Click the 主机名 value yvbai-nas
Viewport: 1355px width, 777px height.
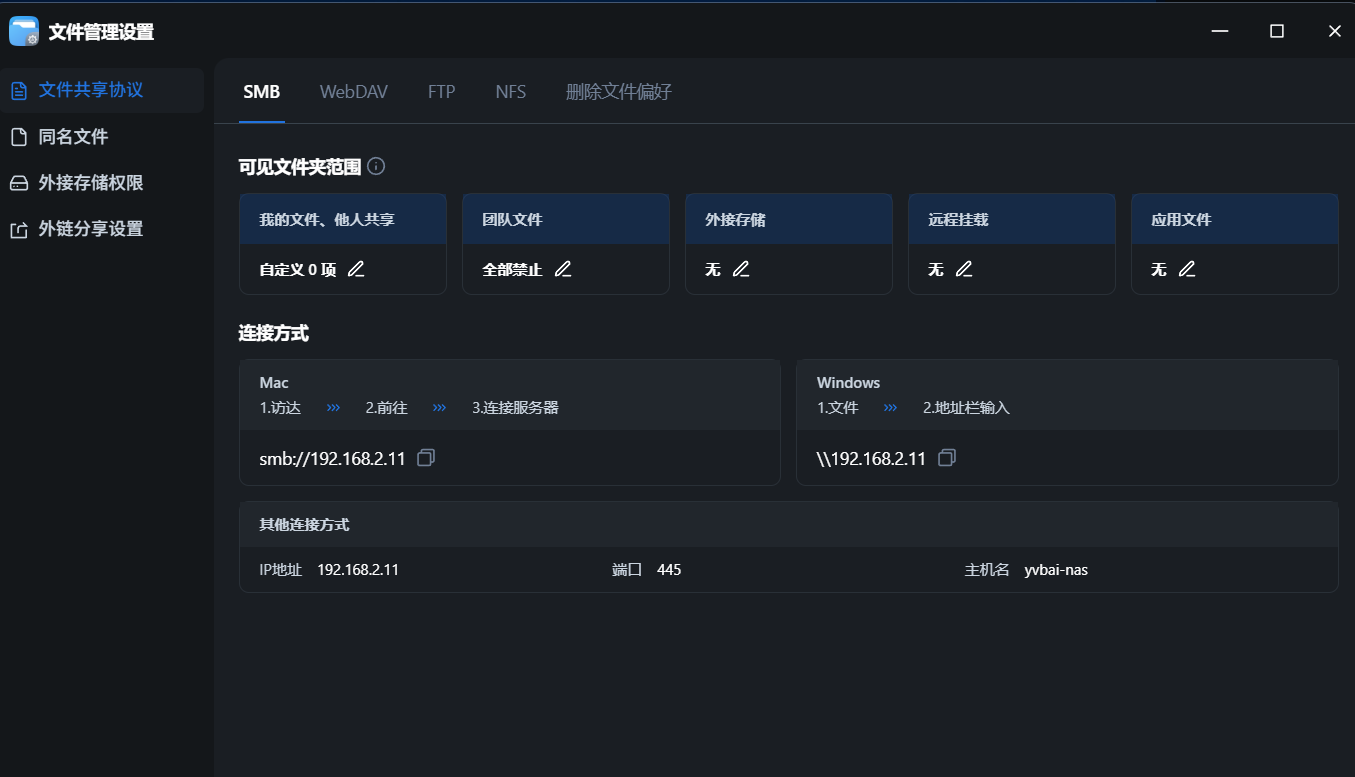coord(1056,570)
